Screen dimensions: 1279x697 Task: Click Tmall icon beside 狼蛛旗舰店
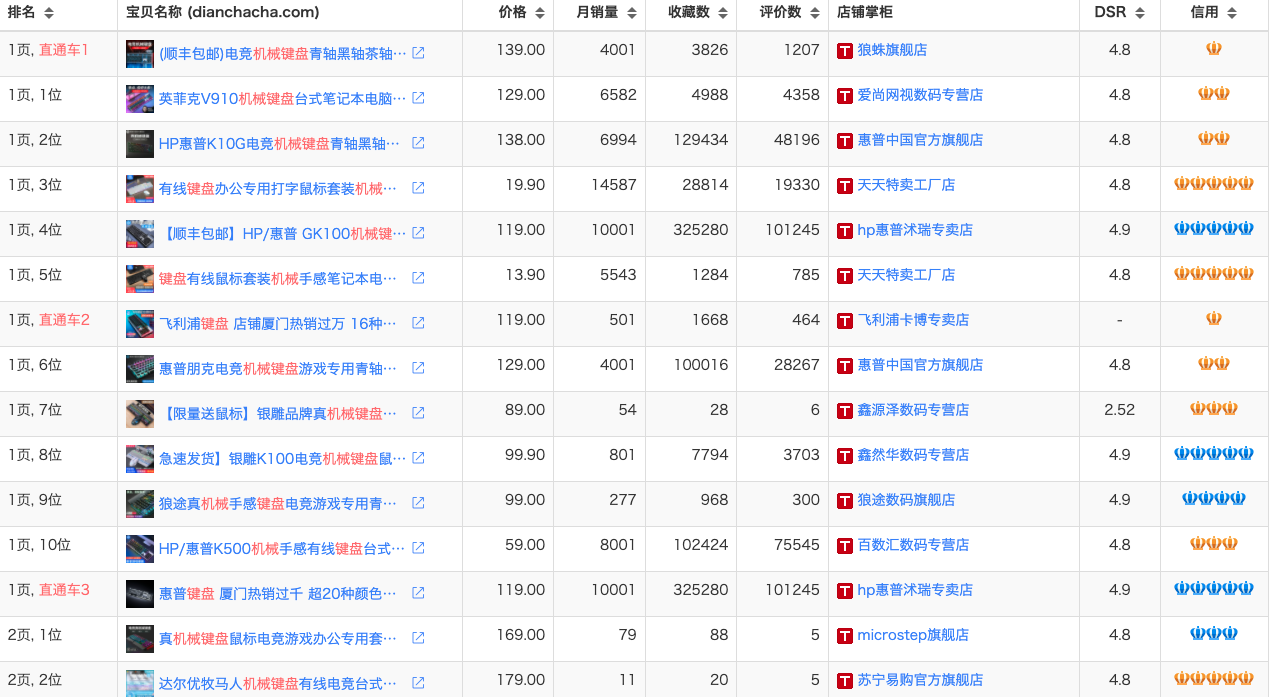point(845,51)
